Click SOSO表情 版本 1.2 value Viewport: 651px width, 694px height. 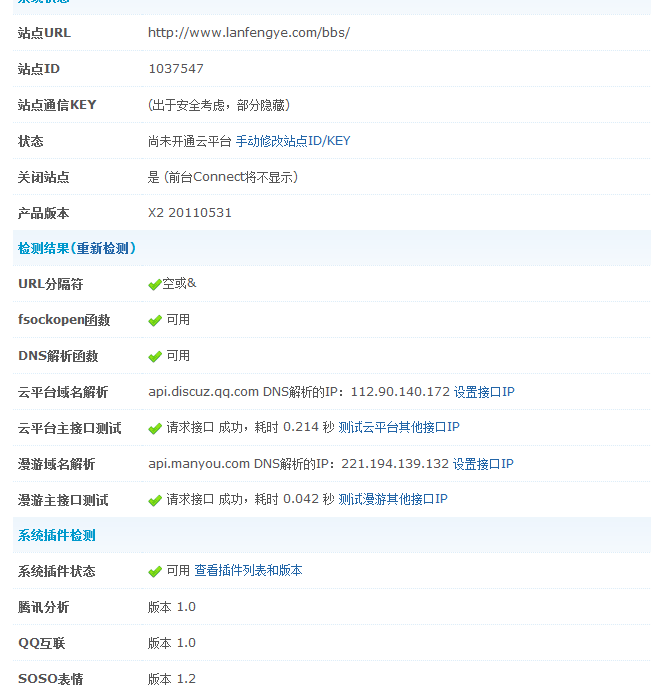172,679
